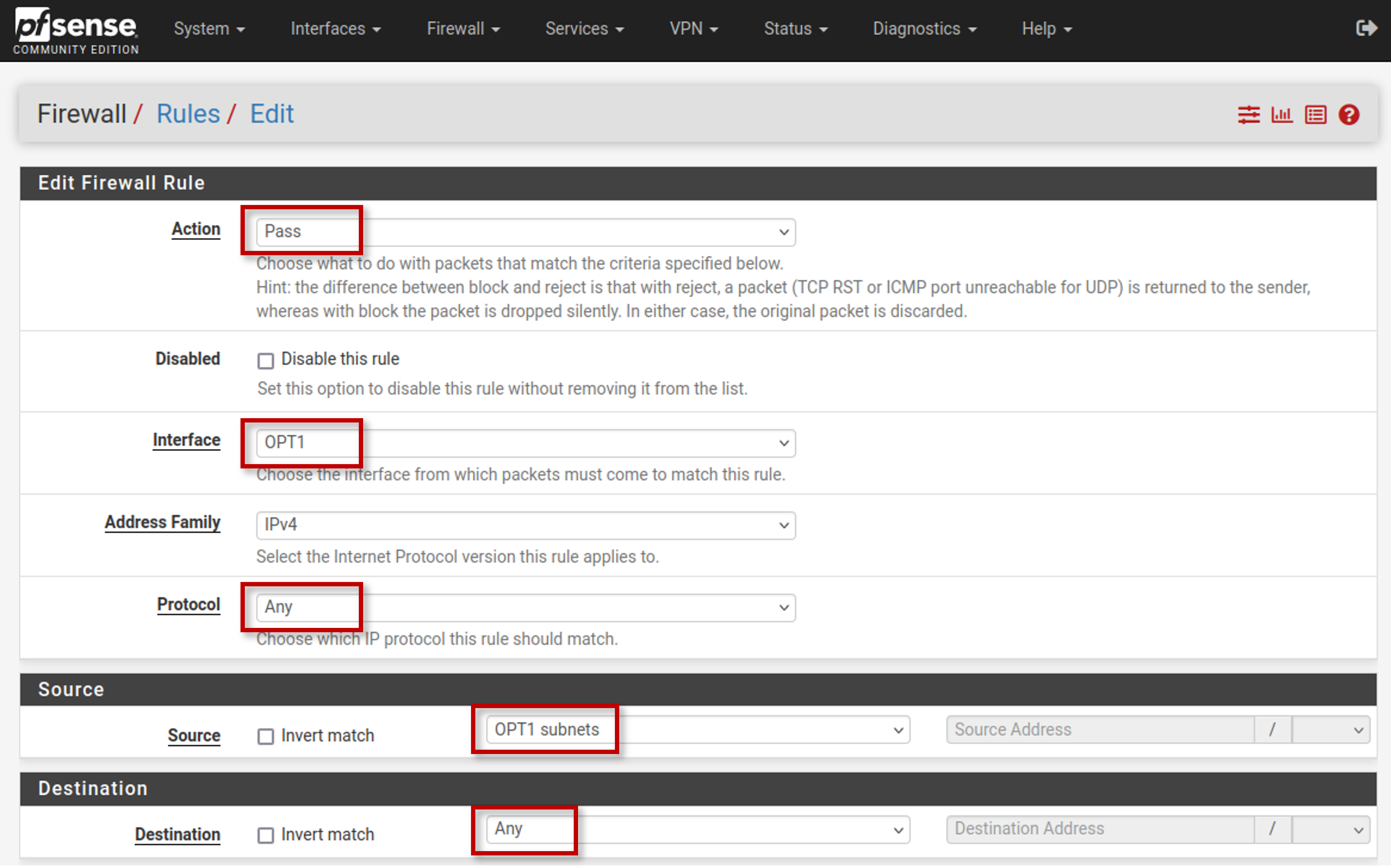Open the related settings sliders icon
This screenshot has width=1391, height=868.
(x=1248, y=115)
